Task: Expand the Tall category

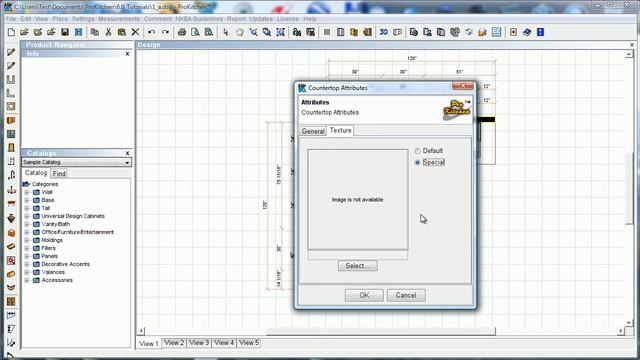Action: click(x=27, y=208)
